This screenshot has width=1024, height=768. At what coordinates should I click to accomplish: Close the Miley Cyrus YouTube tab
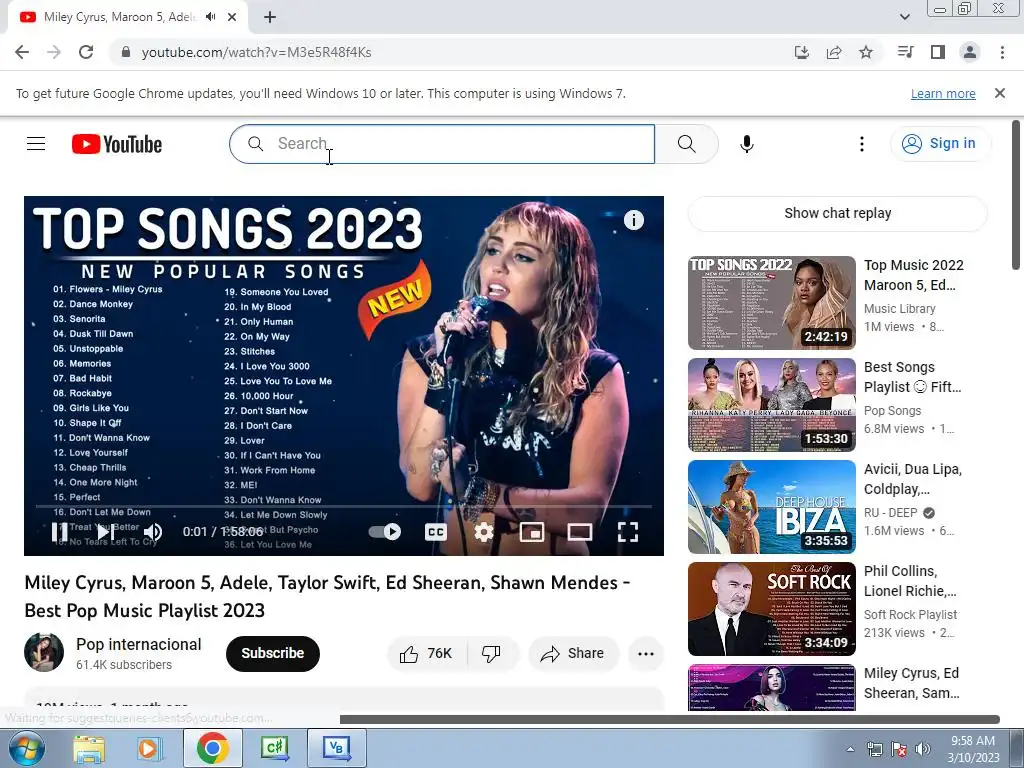point(232,17)
